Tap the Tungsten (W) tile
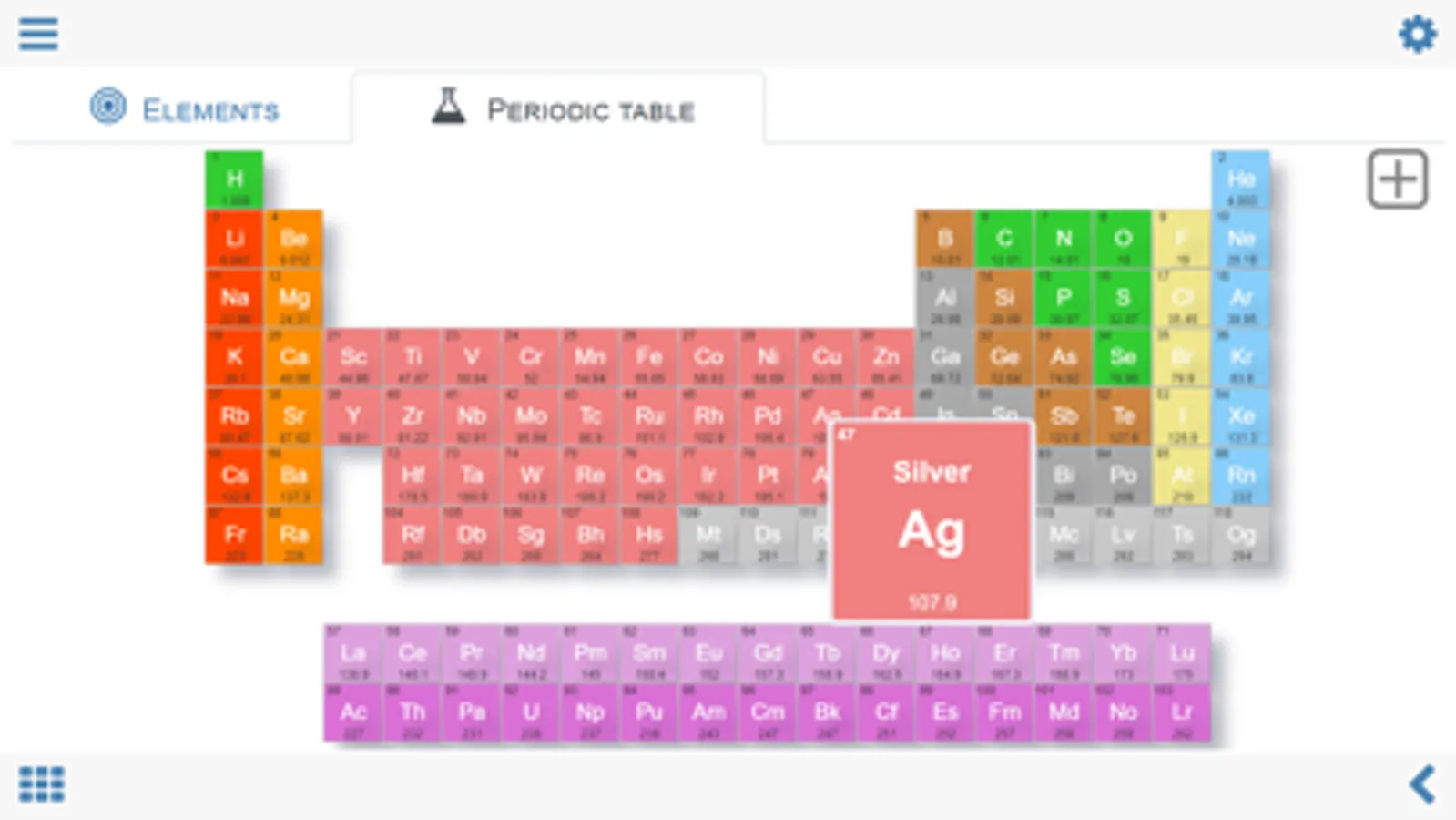Image resolution: width=1456 pixels, height=820 pixels. tap(531, 477)
